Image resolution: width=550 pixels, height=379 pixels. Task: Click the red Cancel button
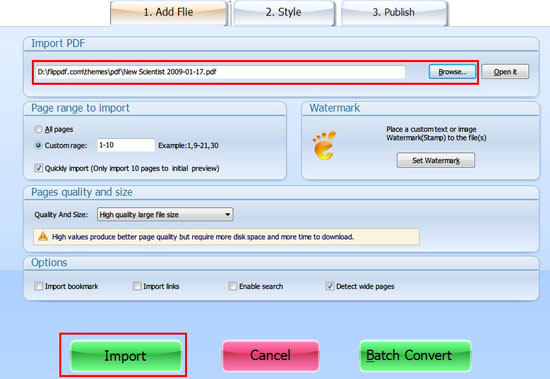270,355
